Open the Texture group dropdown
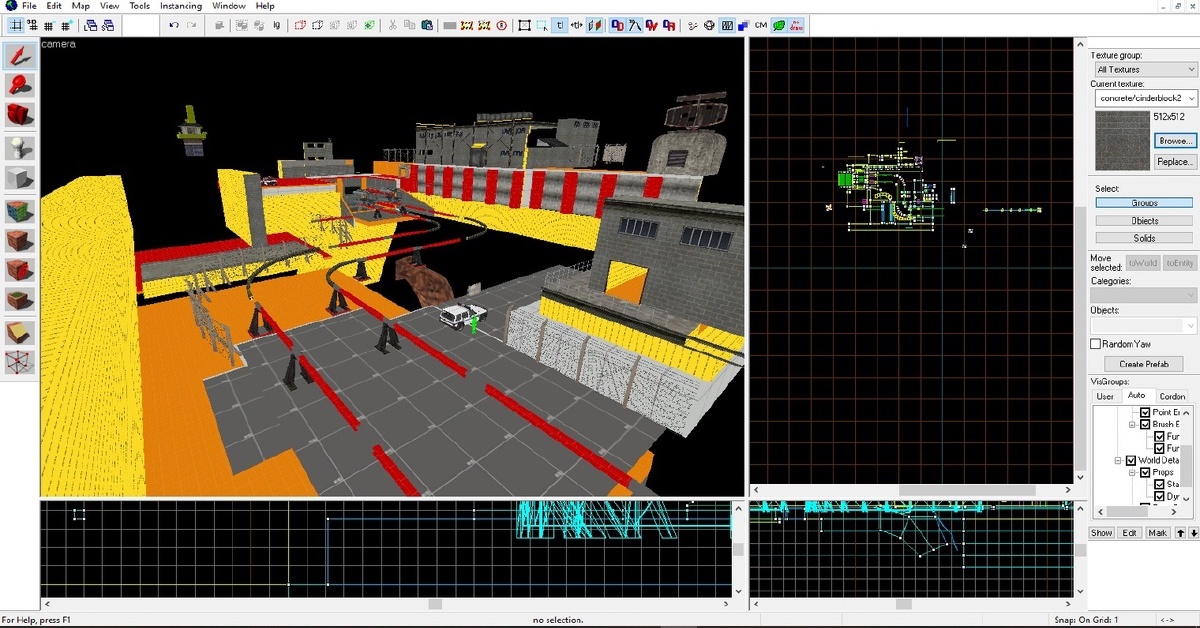The width and height of the screenshot is (1200, 628). point(1144,69)
